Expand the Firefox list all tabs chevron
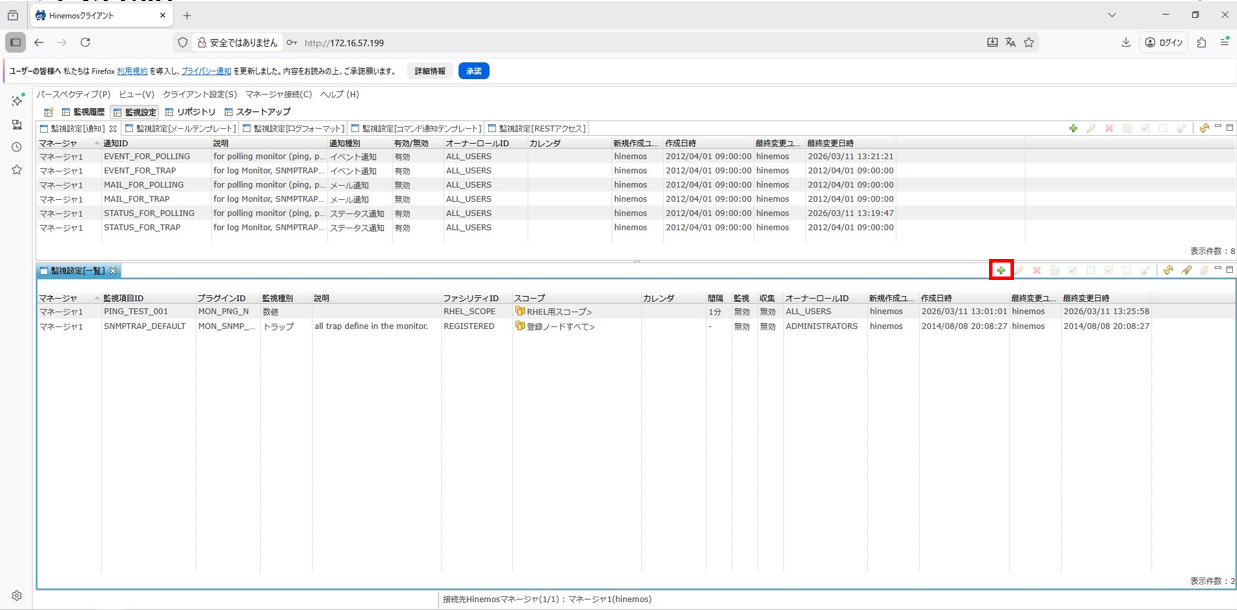This screenshot has height=610, width=1237. pos(1112,15)
